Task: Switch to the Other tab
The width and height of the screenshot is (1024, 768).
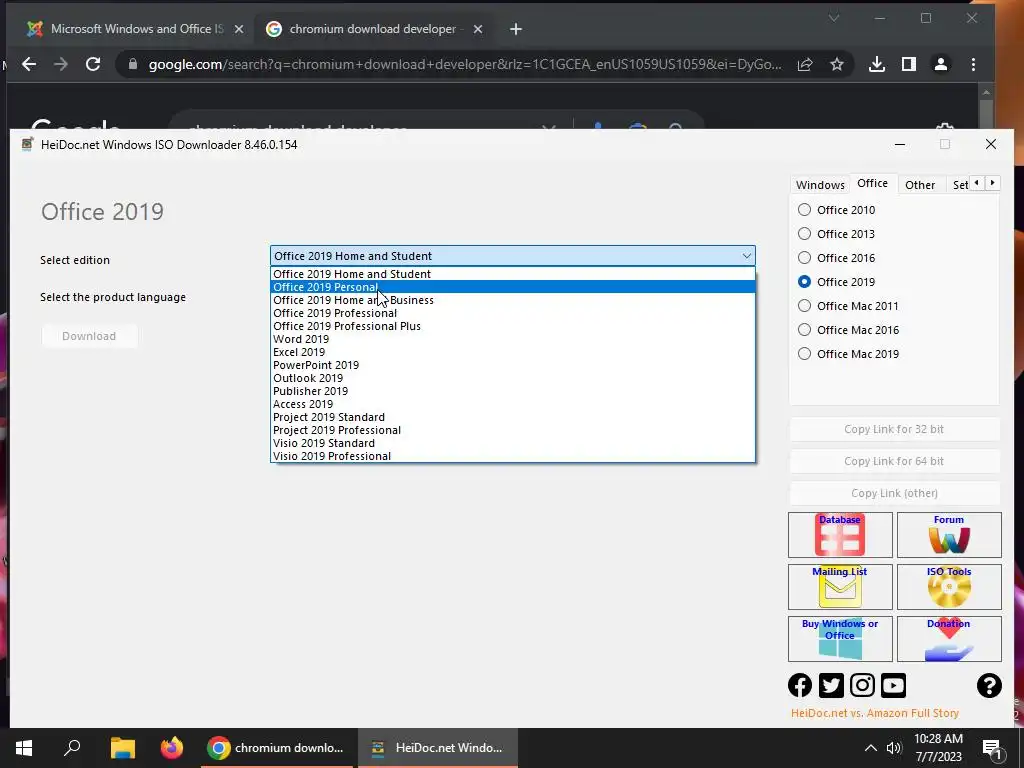Action: tap(920, 185)
